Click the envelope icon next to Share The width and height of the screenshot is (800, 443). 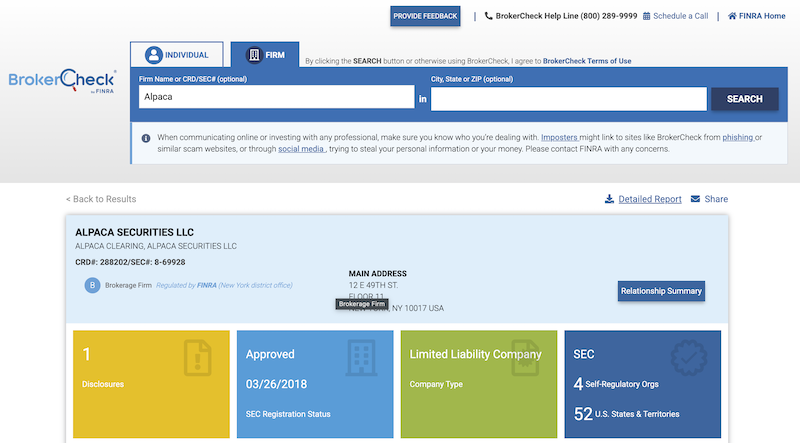coord(695,199)
